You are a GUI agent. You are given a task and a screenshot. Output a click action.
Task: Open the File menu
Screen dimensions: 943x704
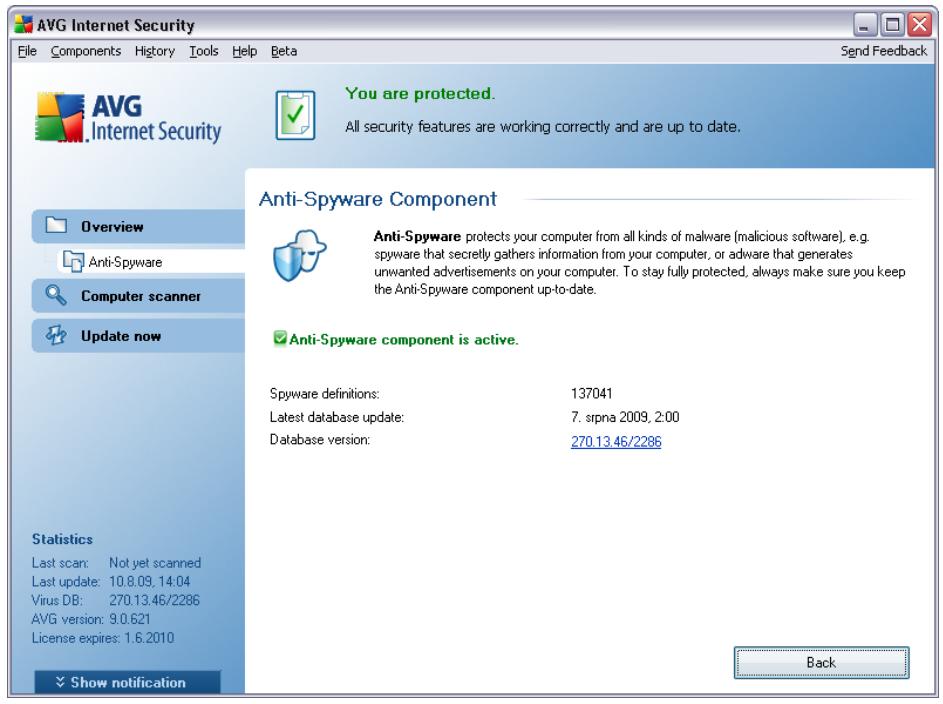point(27,51)
